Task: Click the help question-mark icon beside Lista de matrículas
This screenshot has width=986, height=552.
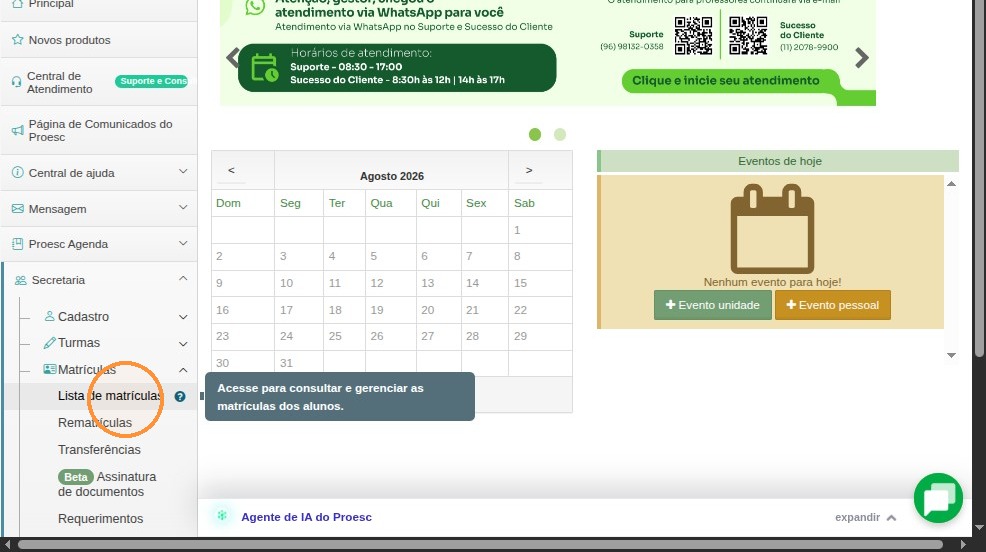Action: 180,396
